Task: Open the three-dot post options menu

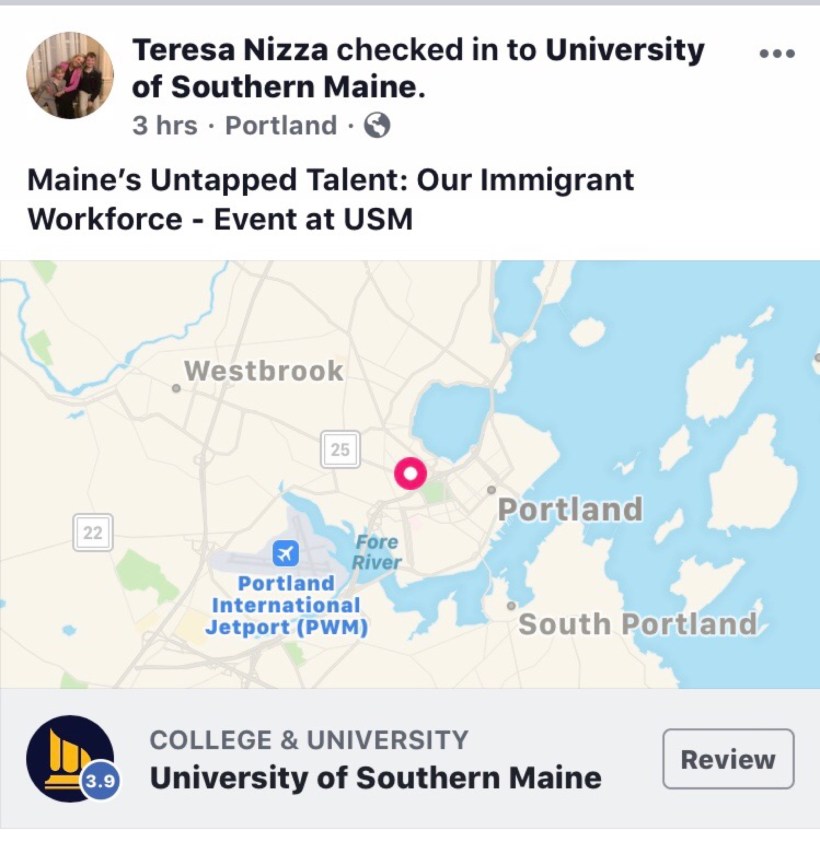Action: pyautogui.click(x=777, y=54)
